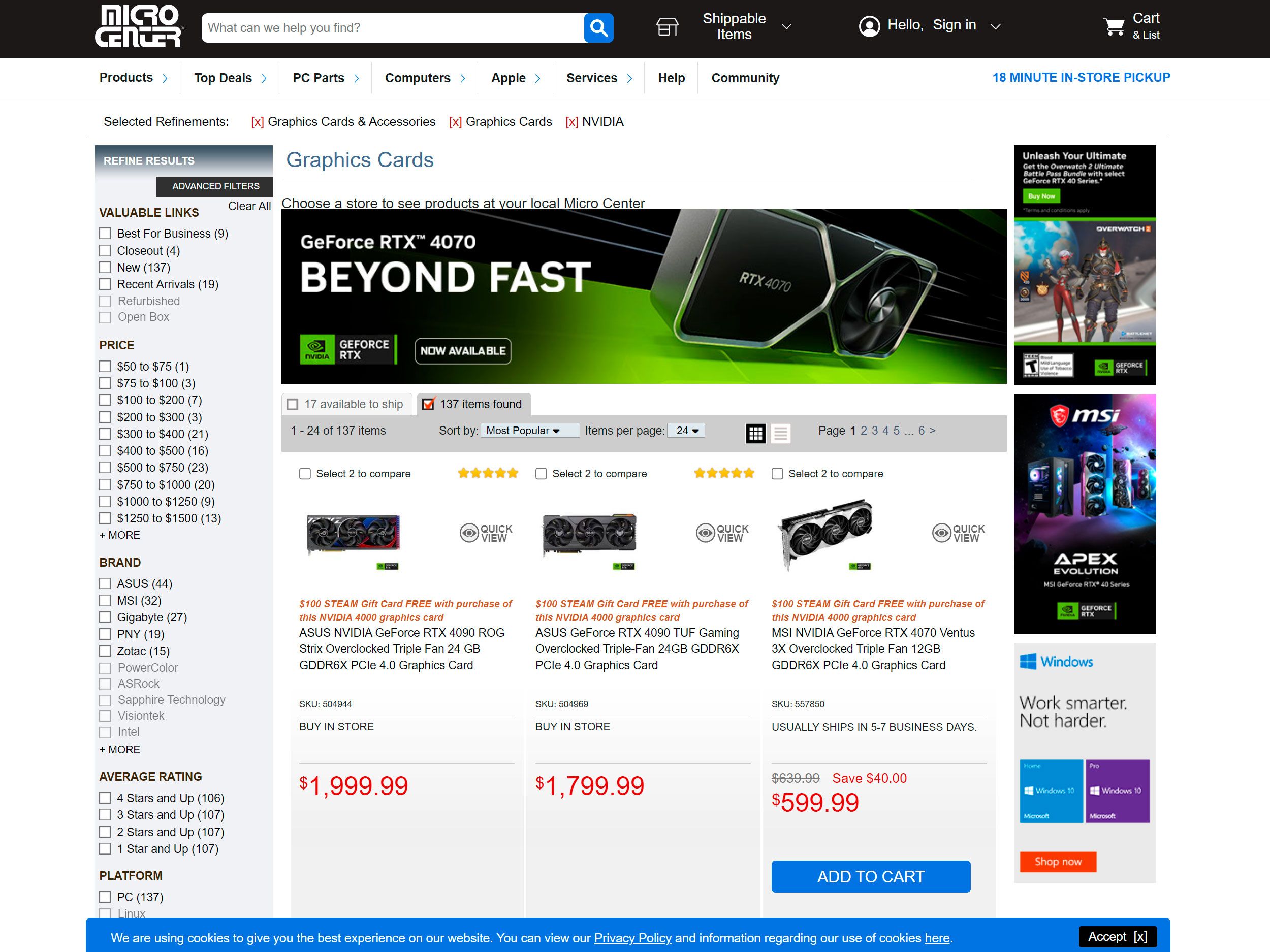Click the user account avatar icon
Screen dimensions: 1270x952
point(869,26)
